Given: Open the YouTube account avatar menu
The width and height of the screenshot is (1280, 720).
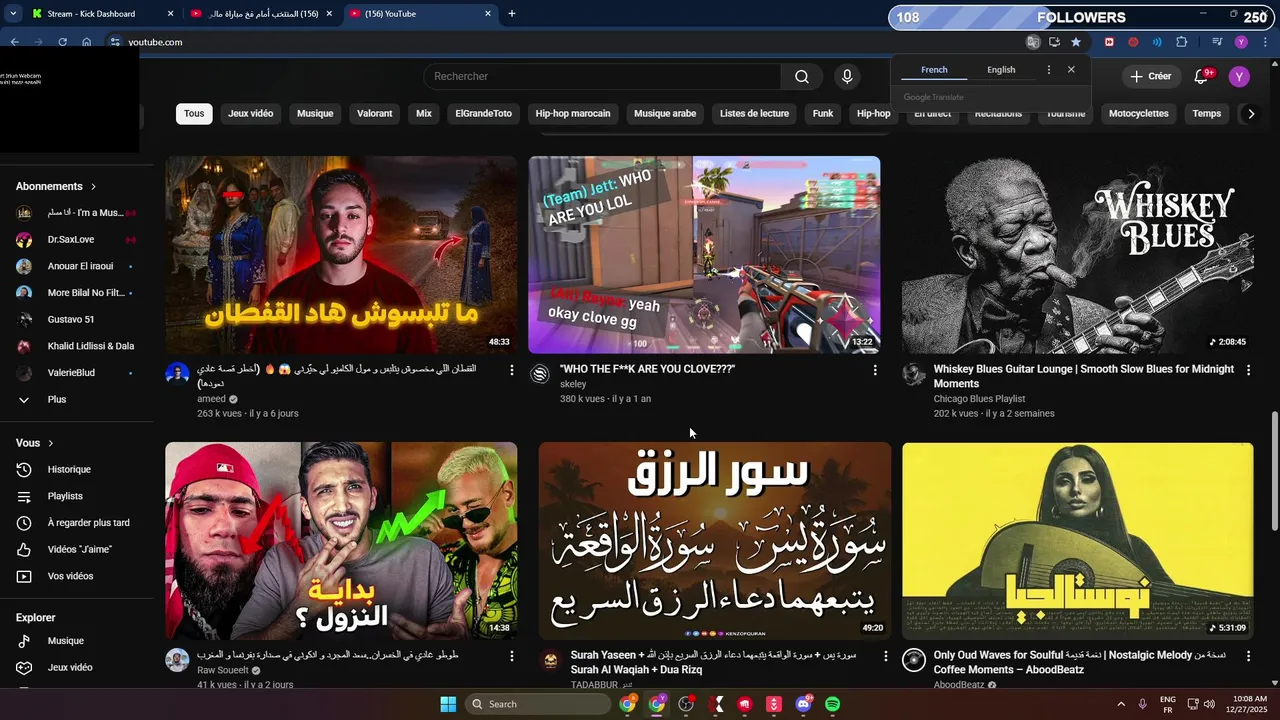Looking at the screenshot, I should [1239, 77].
